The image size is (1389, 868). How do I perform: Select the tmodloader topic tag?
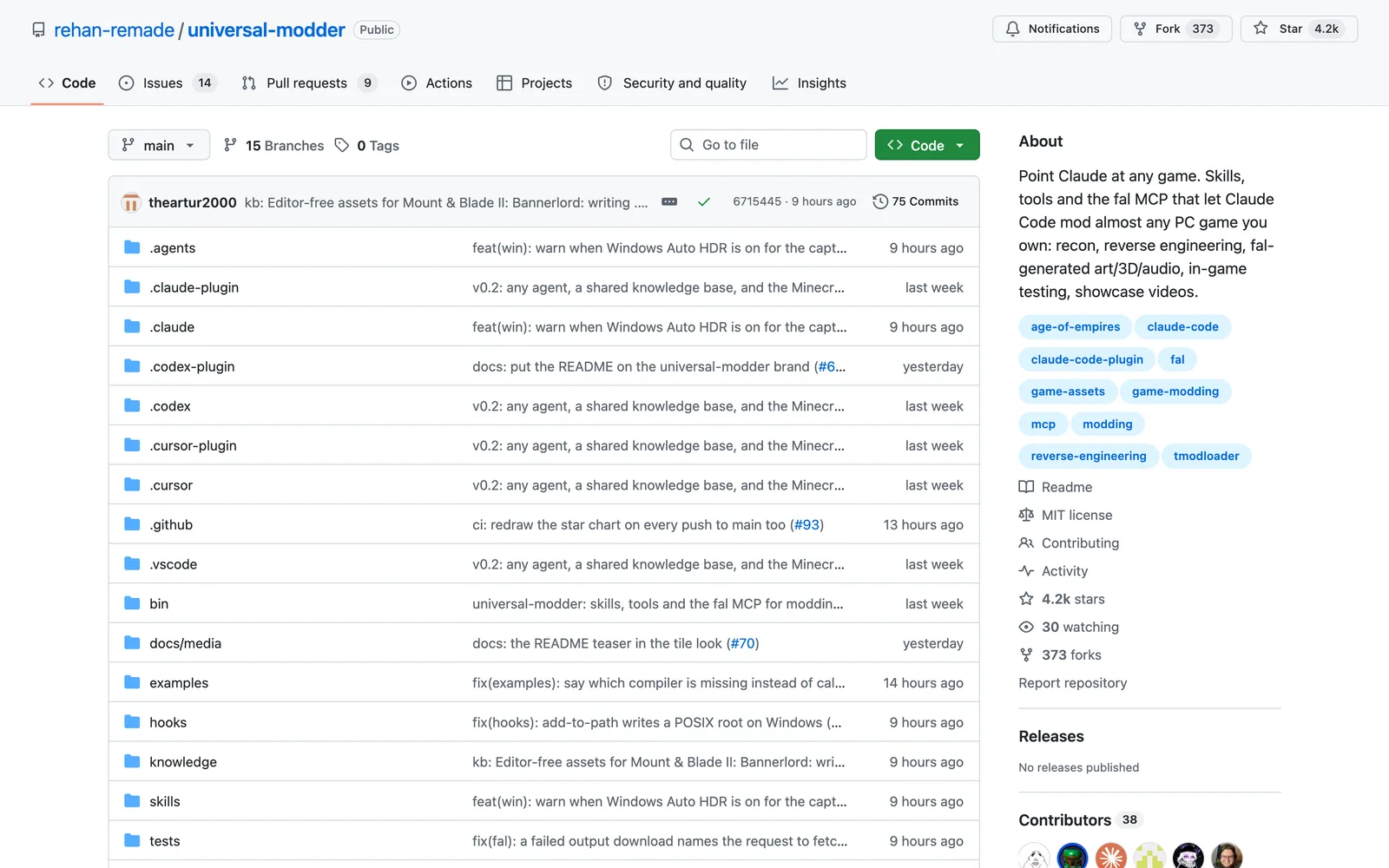(1206, 457)
